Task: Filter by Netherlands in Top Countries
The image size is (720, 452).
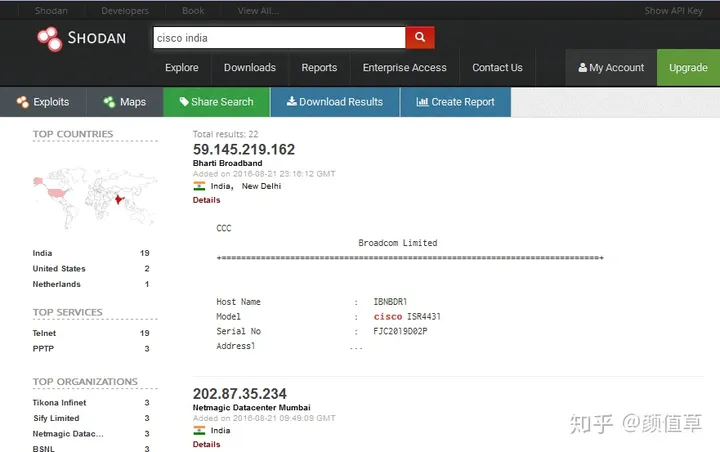Action: point(56,284)
